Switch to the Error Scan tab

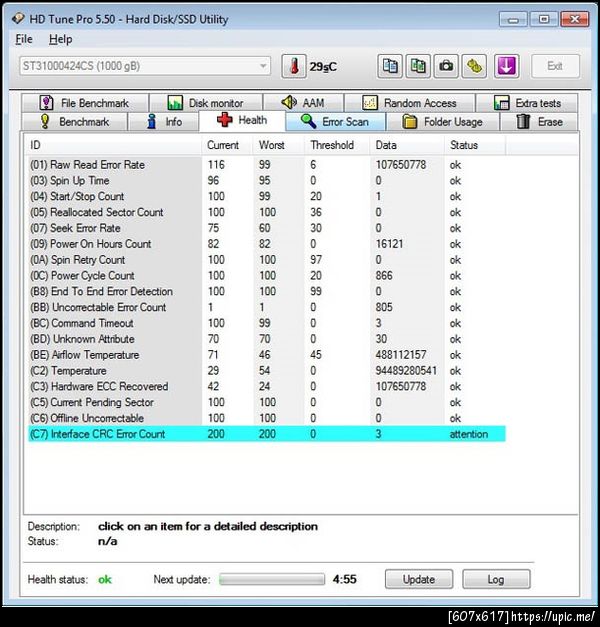(x=335, y=122)
